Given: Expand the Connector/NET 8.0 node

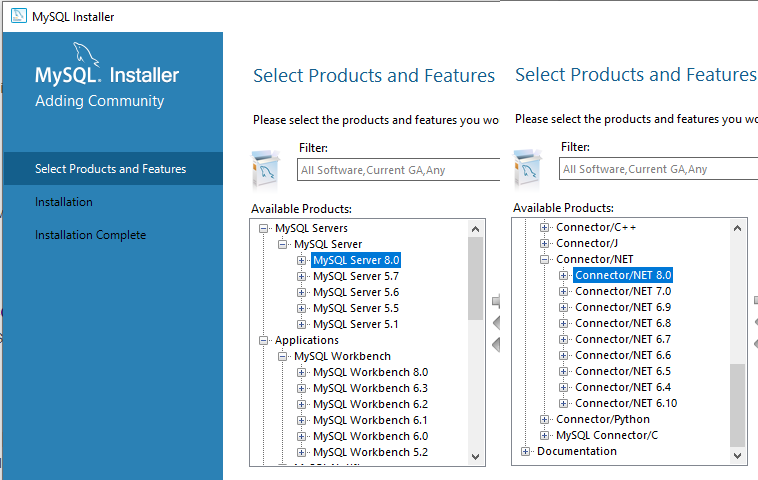Looking at the screenshot, I should (x=563, y=275).
